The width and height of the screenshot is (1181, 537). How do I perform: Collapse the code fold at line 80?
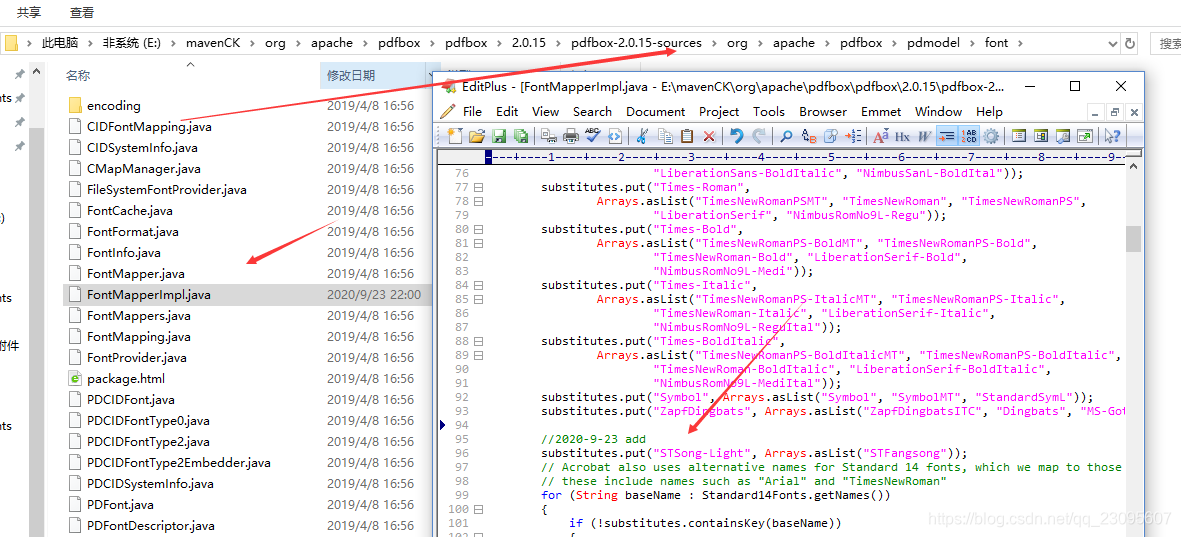(478, 229)
